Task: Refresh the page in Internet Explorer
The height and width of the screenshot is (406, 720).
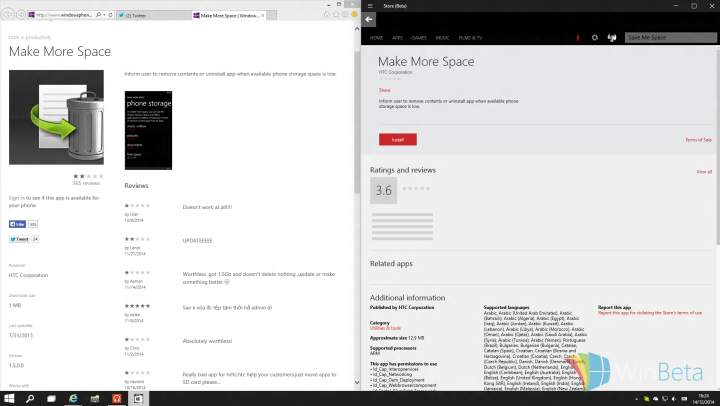Action: pos(108,16)
